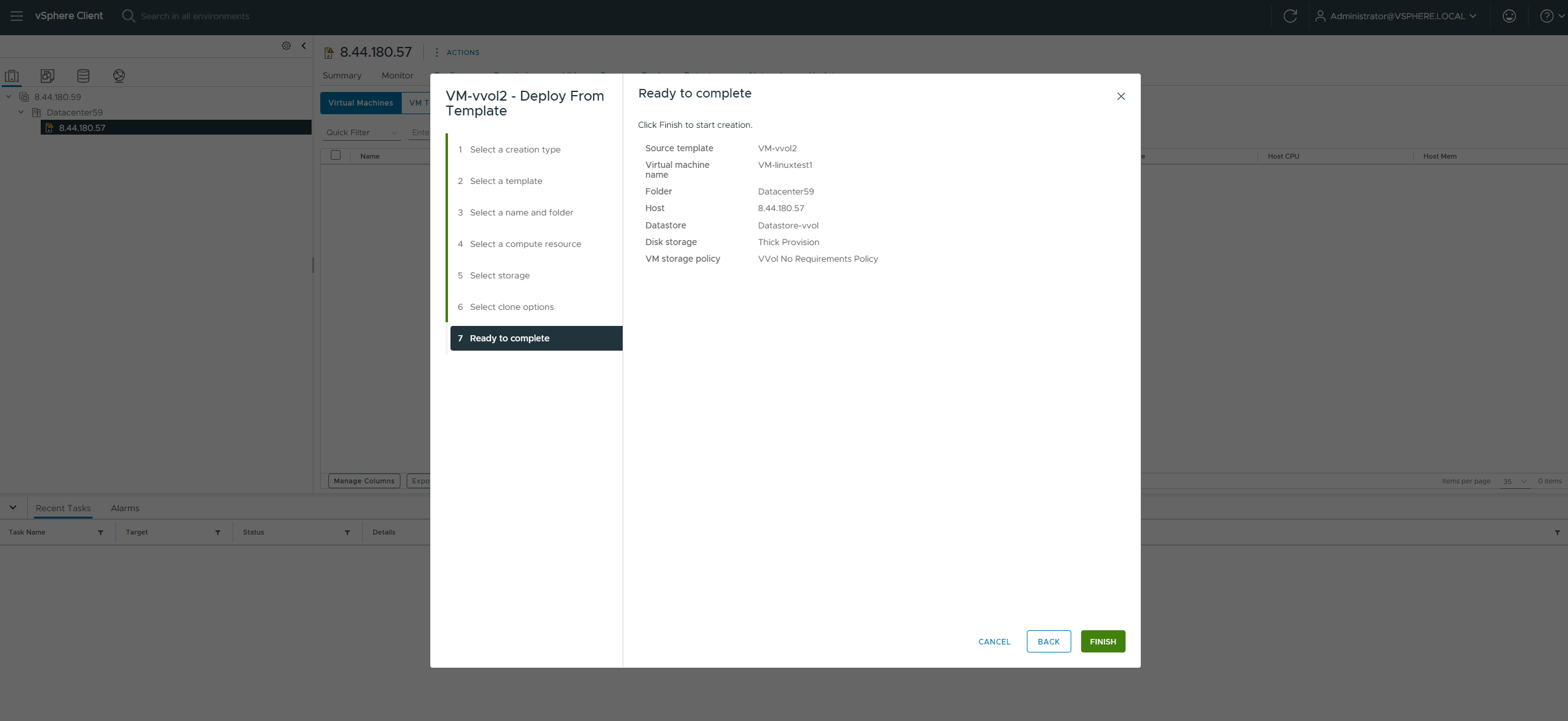Open the Administrator@VSPHERE.LOCAL user menu
The image size is (1568, 721).
pos(1396,16)
